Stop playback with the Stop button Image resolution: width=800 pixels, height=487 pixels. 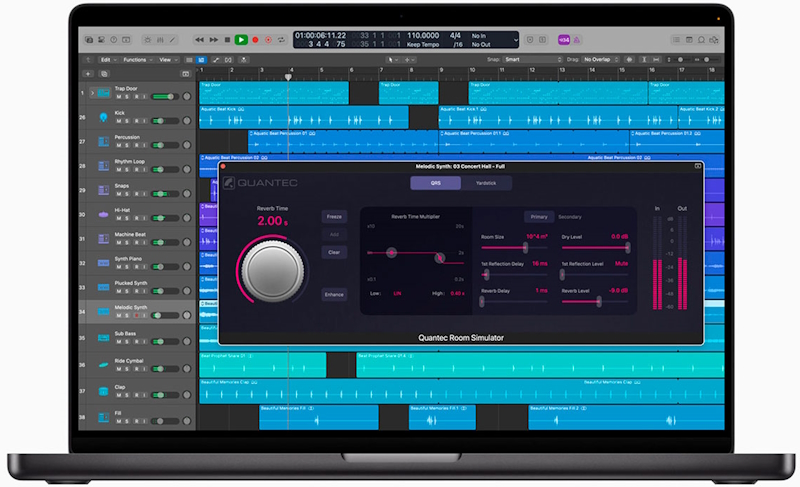228,40
